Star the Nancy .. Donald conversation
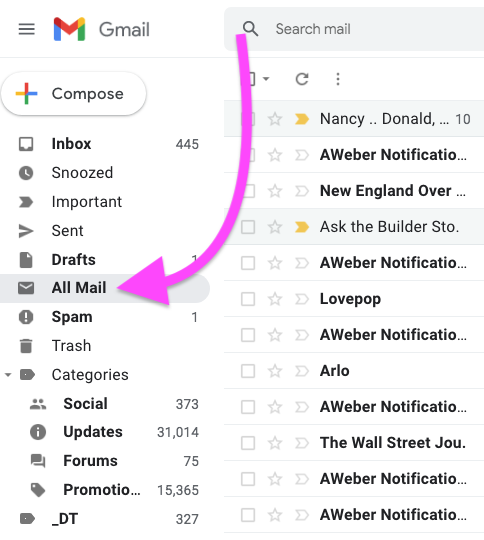The height and width of the screenshot is (540, 484). coord(275,119)
